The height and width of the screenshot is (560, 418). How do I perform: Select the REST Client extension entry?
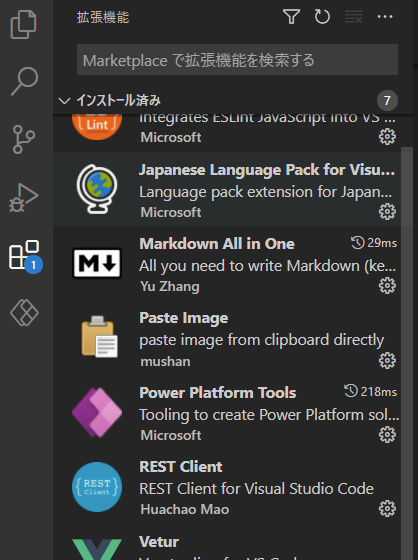[227, 487]
